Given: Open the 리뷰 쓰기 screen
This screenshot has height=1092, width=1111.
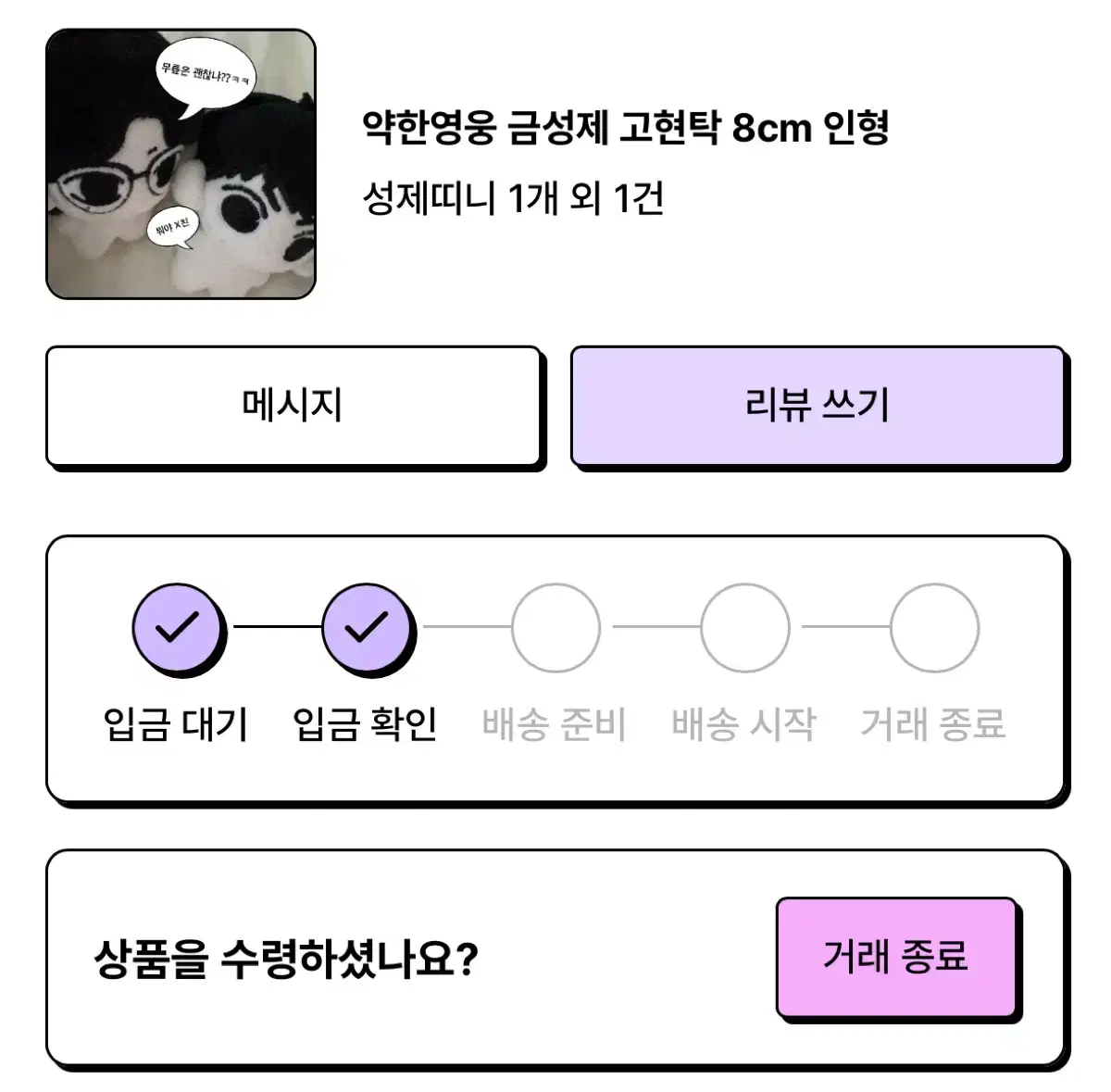Looking at the screenshot, I should coord(818,405).
